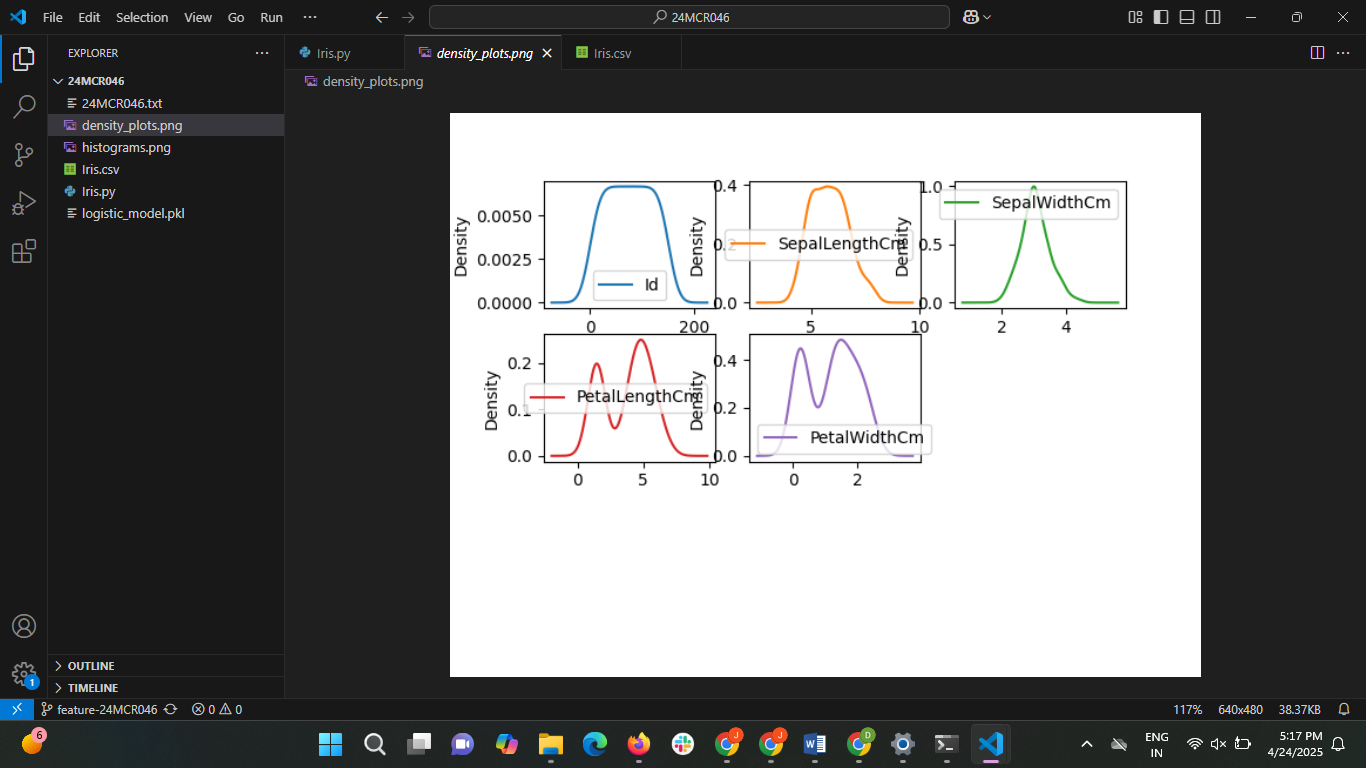Open the Accounts menu in activity bar
This screenshot has width=1366, height=768.
(x=24, y=626)
